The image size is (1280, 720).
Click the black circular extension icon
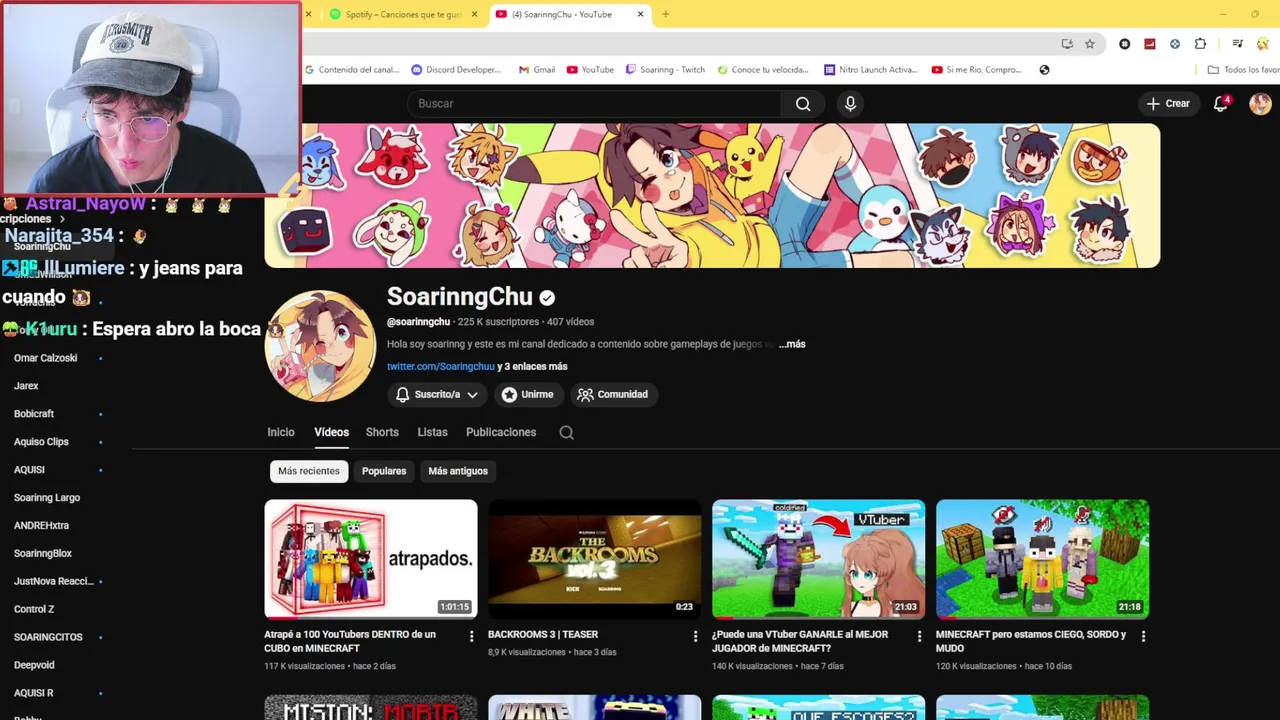click(x=1125, y=44)
